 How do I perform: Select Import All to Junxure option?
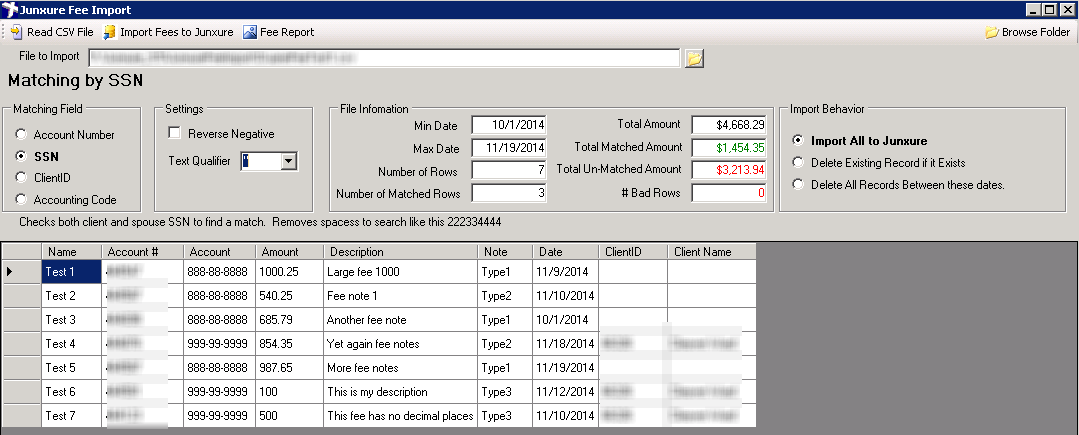tap(798, 140)
